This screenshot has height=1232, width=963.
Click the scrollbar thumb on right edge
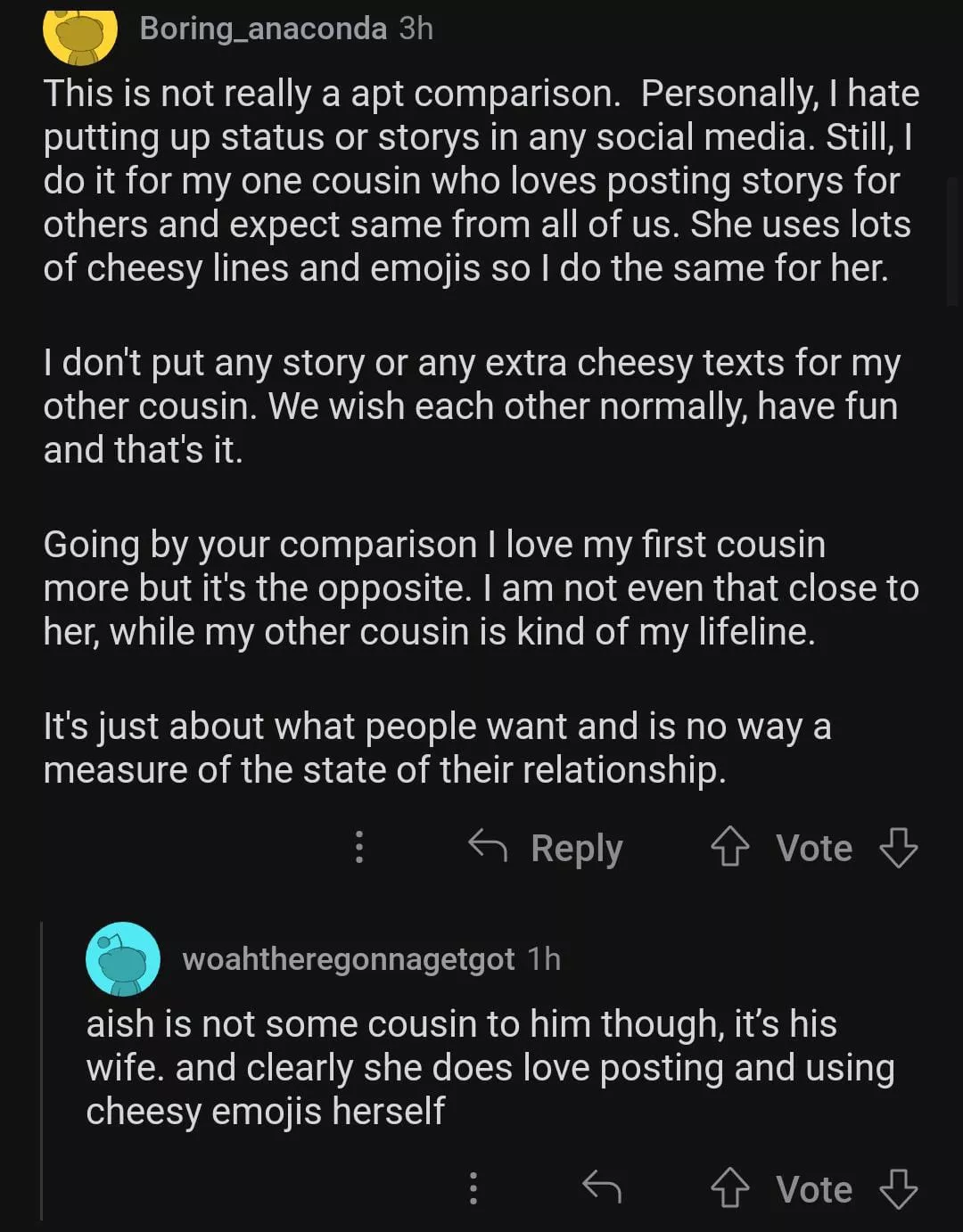pos(952,241)
